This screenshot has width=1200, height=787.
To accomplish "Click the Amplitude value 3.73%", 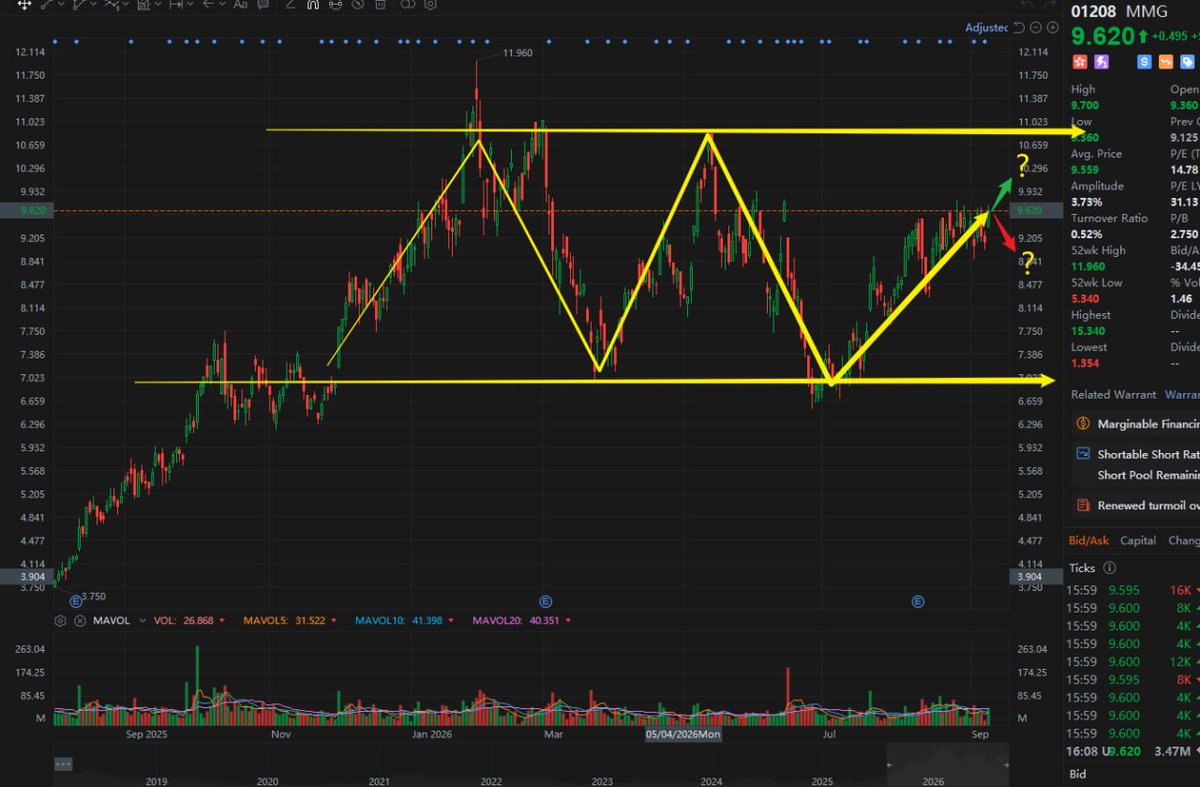I will 1088,202.
